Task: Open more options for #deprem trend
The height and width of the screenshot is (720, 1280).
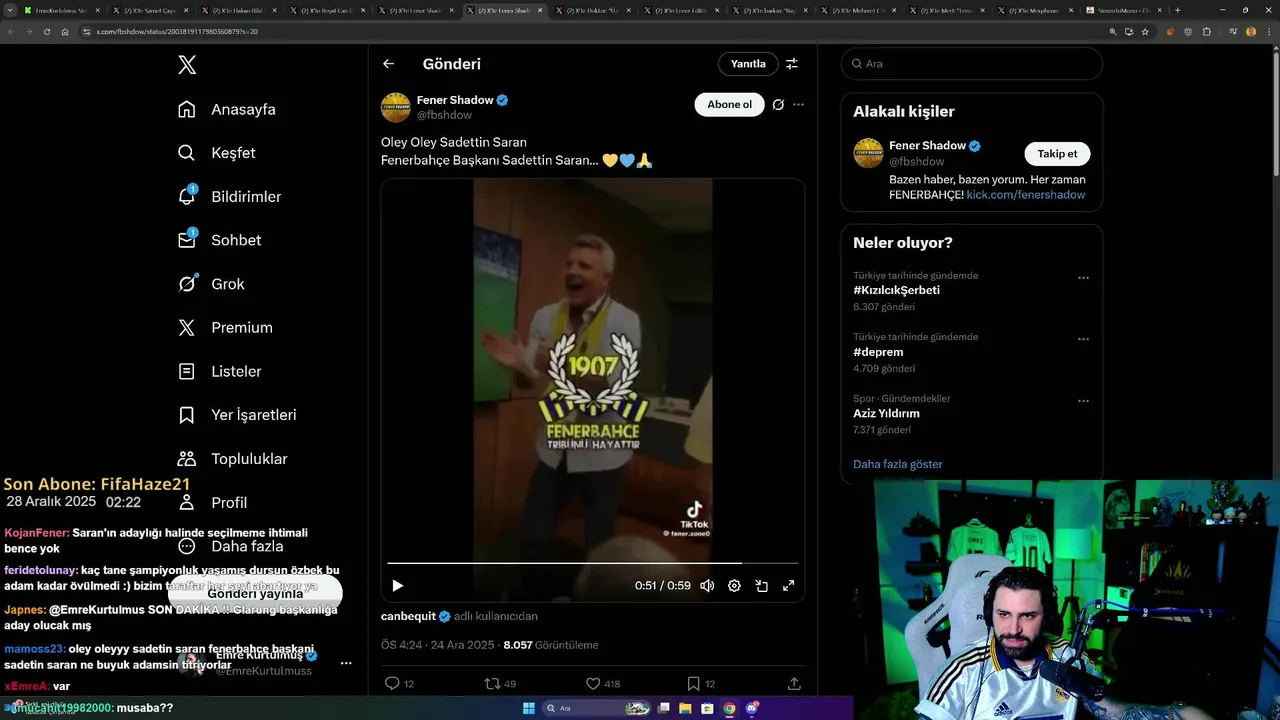Action: (1083, 339)
